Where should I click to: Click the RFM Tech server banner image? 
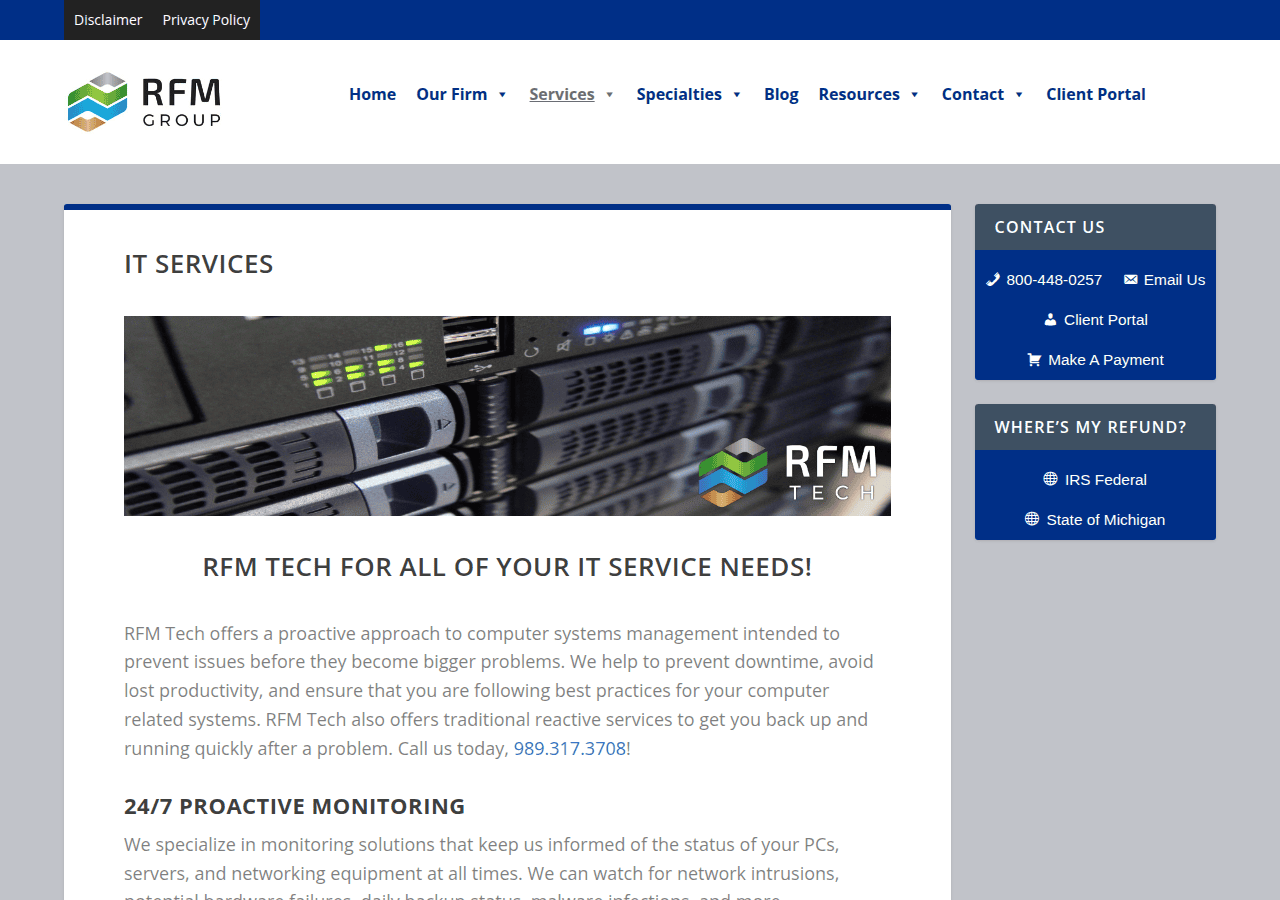pyautogui.click(x=507, y=416)
